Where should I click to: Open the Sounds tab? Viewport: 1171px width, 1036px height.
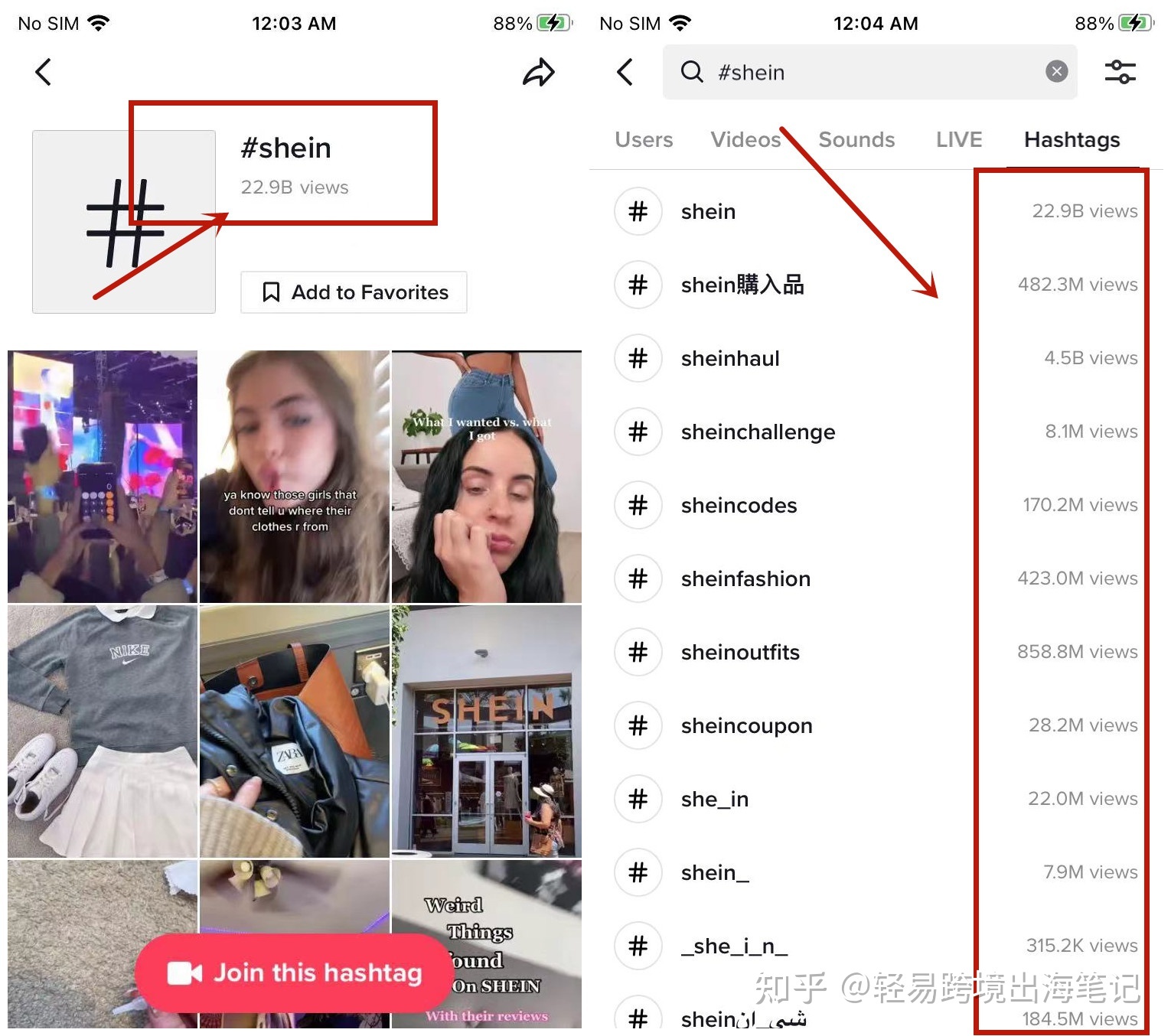[856, 139]
